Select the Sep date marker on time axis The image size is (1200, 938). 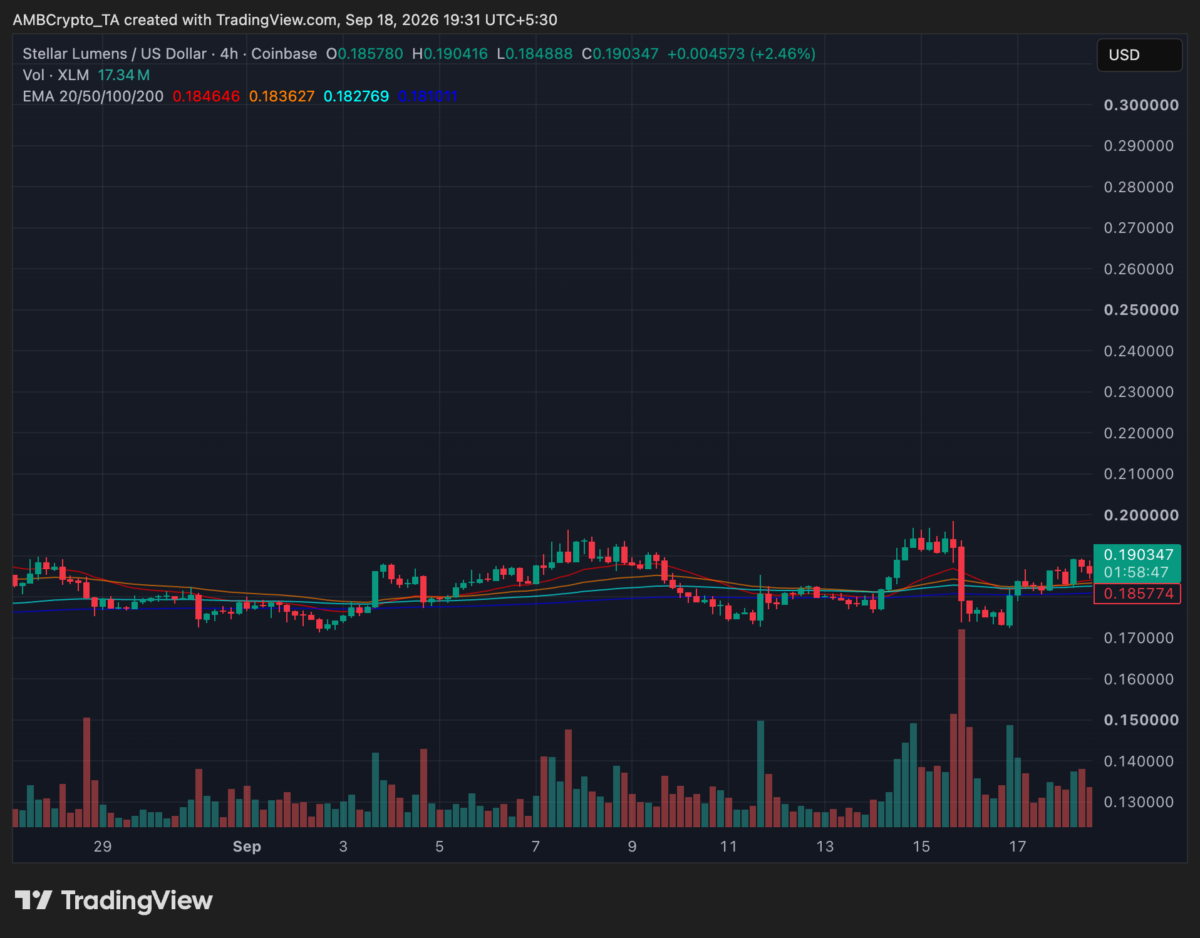(x=246, y=846)
